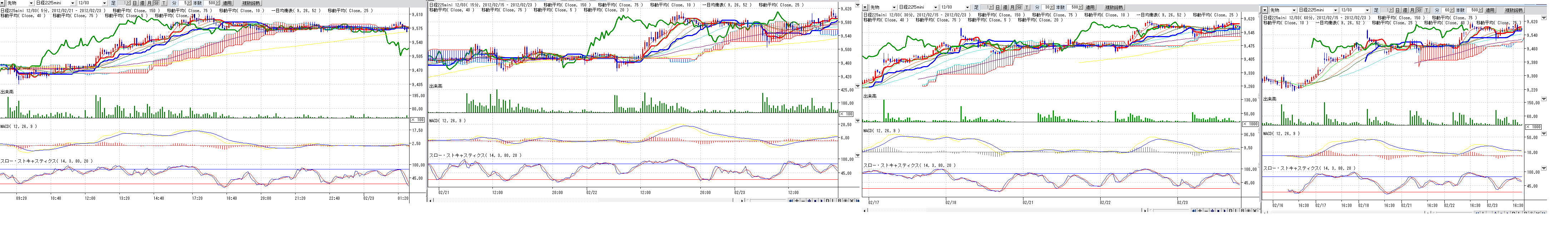Switch the 5-minute chart to weekly (週) bars
The image size is (1568, 243).
[x=143, y=3]
